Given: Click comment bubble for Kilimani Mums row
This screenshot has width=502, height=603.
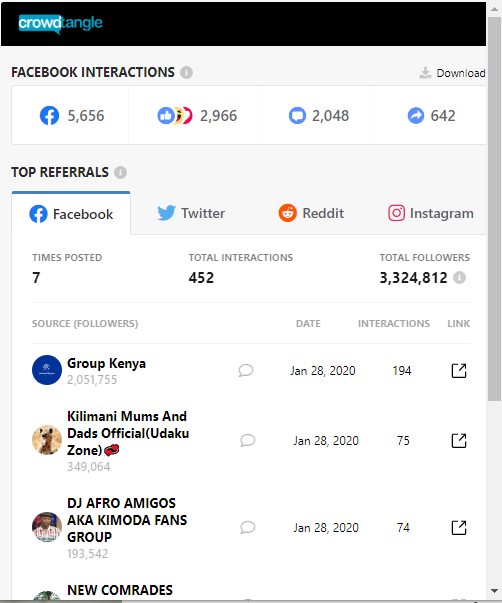Looking at the screenshot, I should coord(247,441).
